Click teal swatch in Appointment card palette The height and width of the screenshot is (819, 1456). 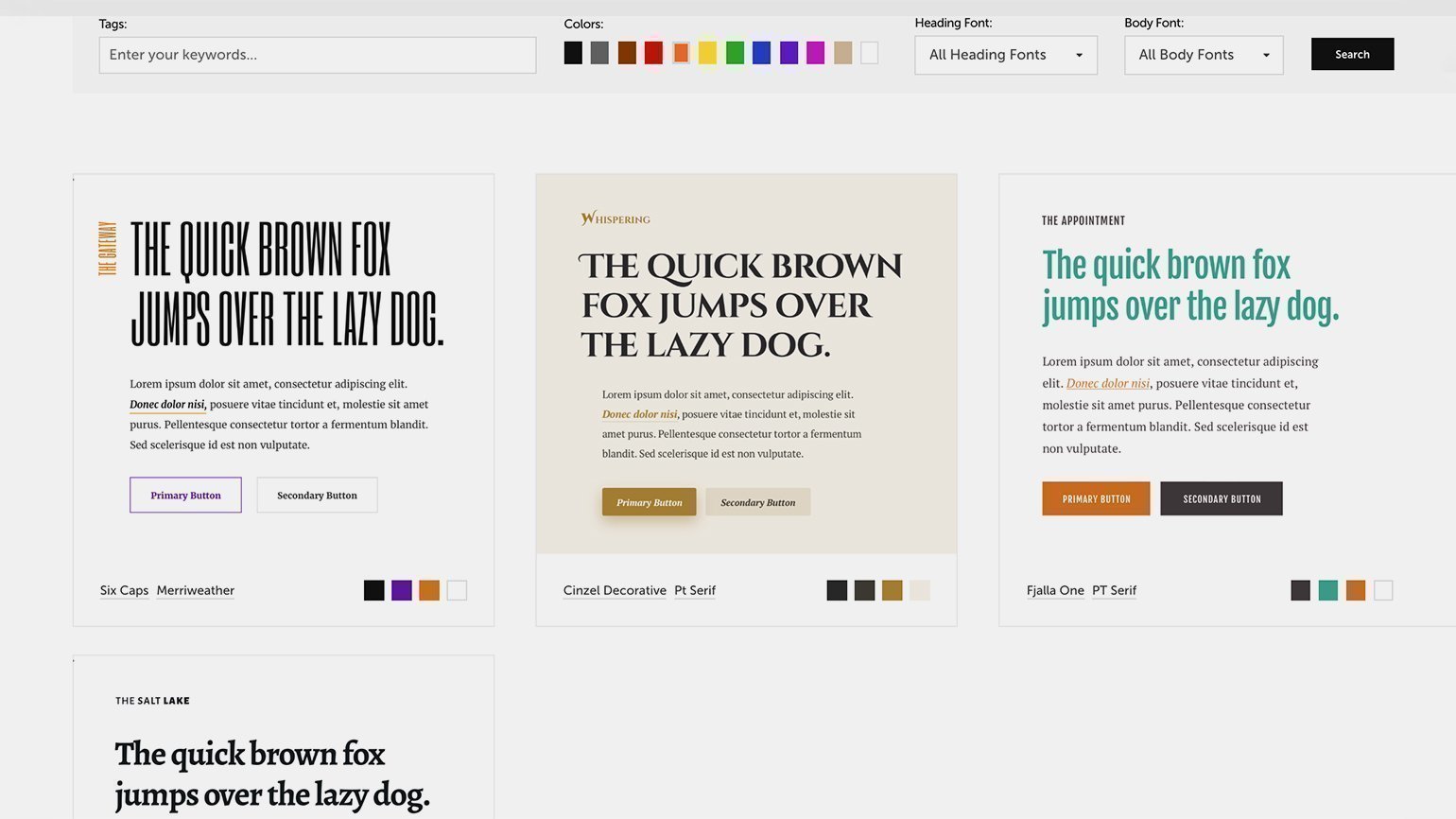click(x=1328, y=590)
